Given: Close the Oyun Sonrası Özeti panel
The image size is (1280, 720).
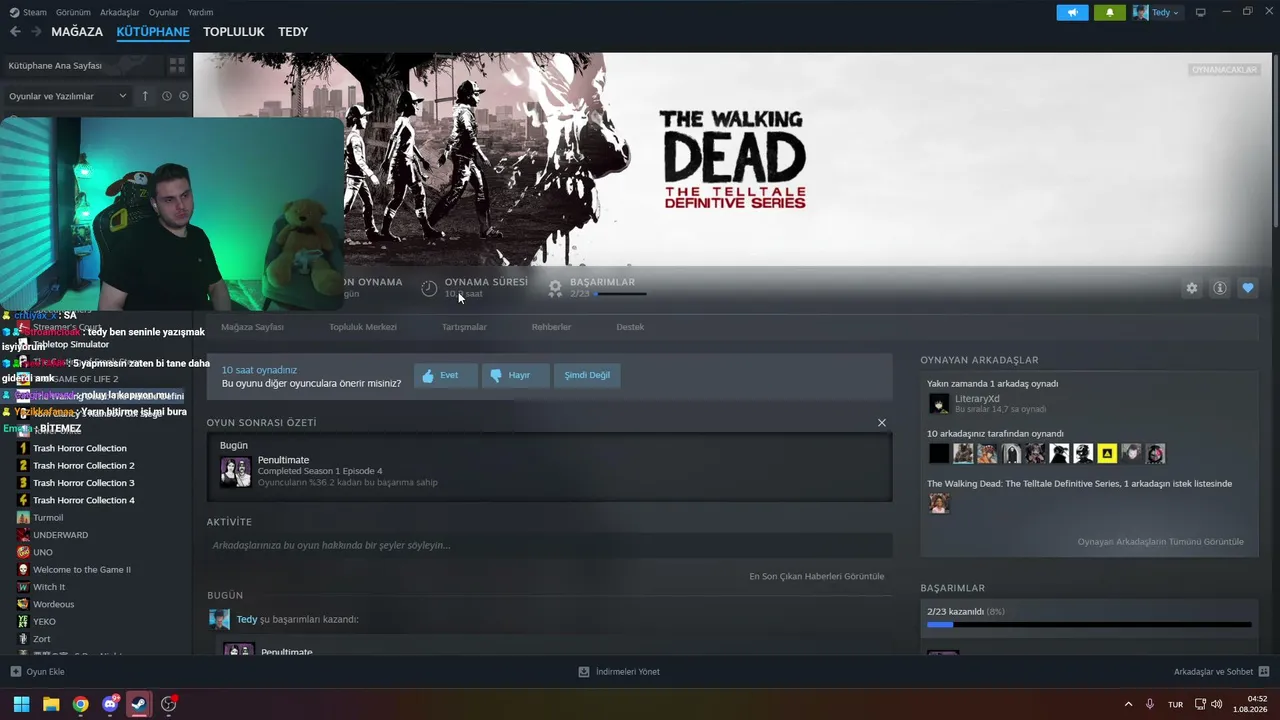Looking at the screenshot, I should coord(882,423).
